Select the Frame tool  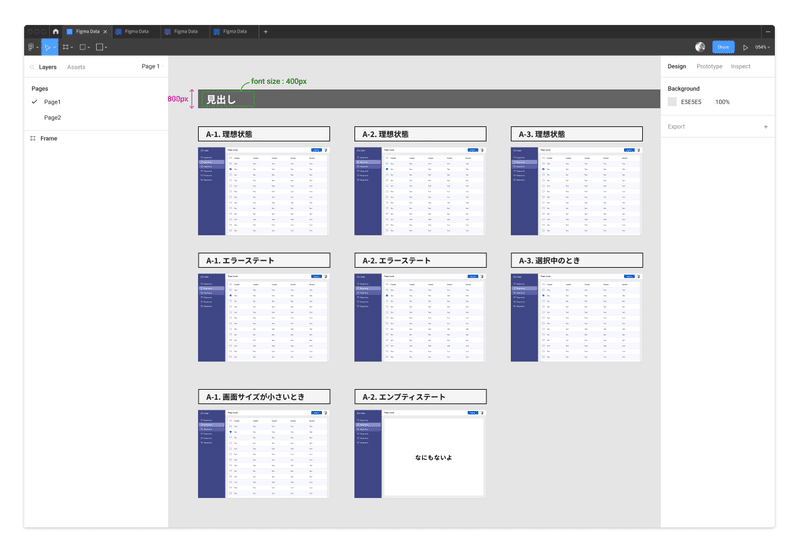pyautogui.click(x=65, y=47)
